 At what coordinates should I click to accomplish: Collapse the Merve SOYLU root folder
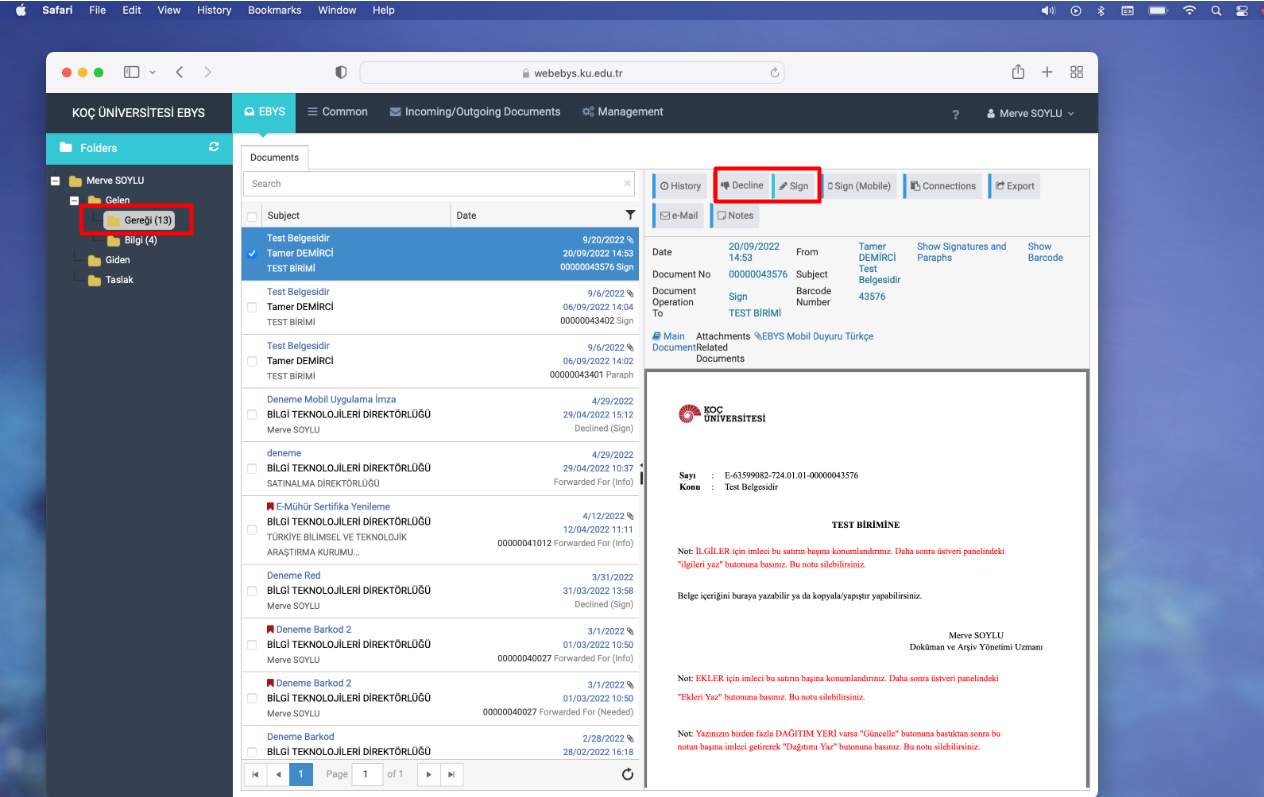(x=55, y=181)
